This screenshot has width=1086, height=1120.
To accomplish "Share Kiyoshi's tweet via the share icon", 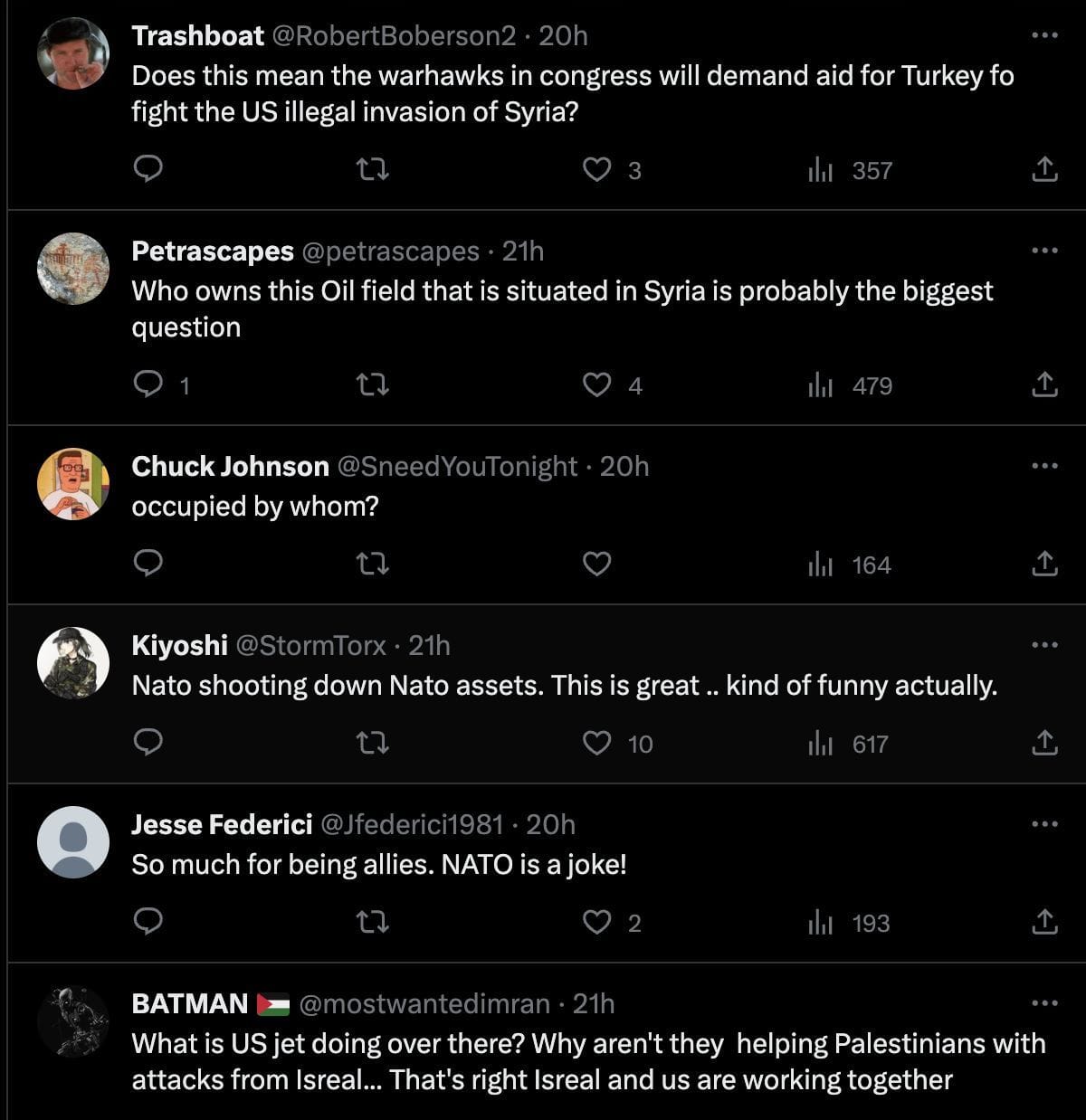I will coord(1047,744).
